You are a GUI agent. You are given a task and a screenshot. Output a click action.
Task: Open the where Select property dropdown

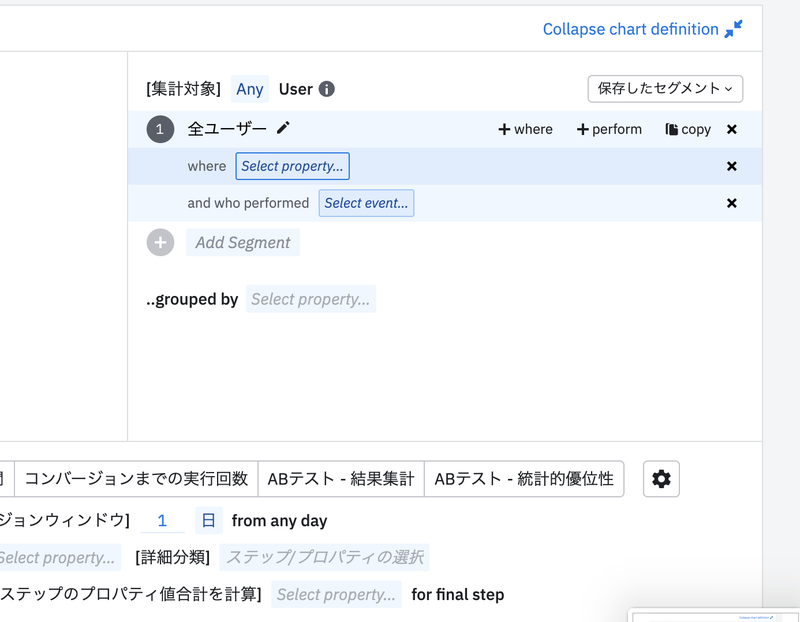pyautogui.click(x=292, y=166)
